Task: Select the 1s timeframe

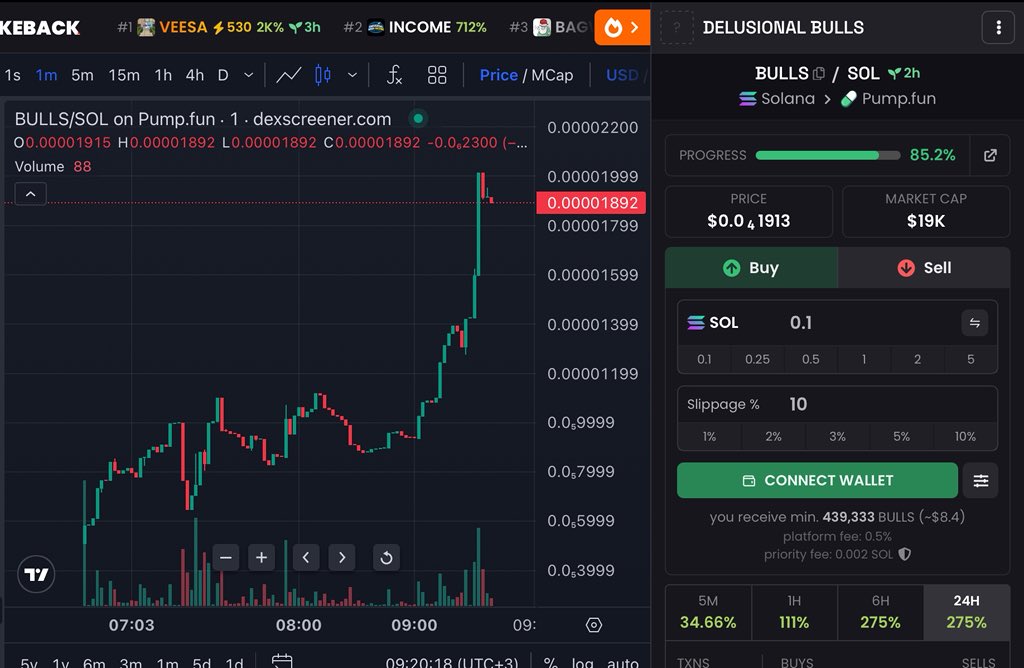Action: click(12, 75)
